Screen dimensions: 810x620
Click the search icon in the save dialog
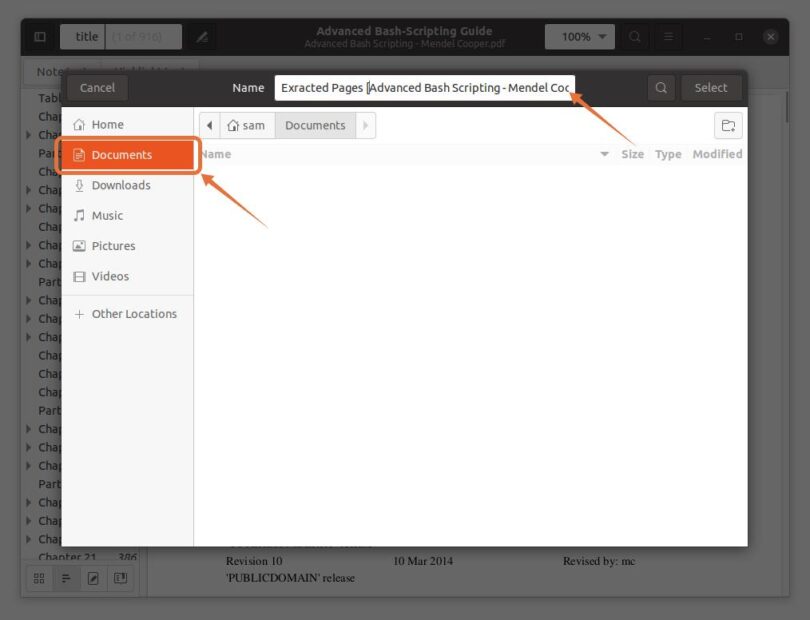click(x=660, y=88)
